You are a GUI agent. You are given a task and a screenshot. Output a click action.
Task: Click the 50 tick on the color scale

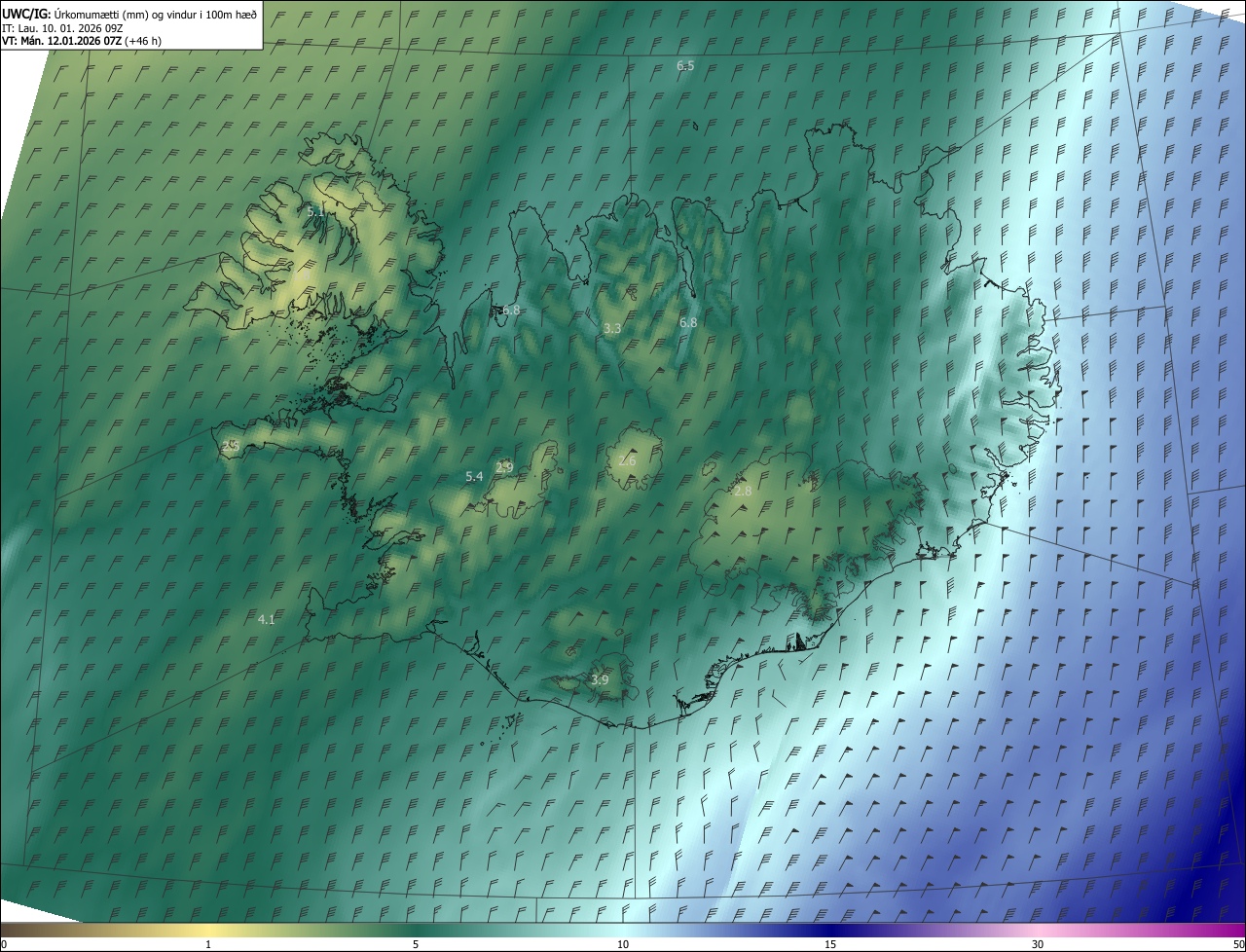click(x=1238, y=944)
